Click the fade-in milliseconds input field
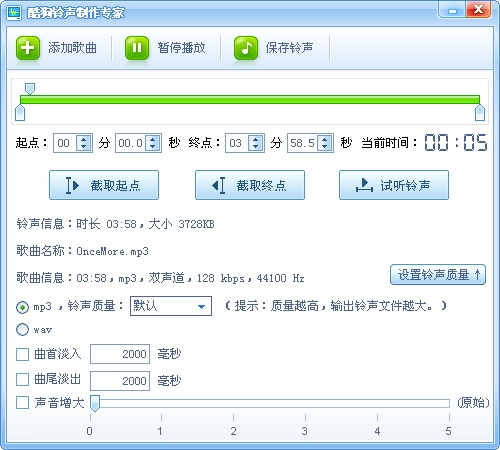 tap(120, 354)
